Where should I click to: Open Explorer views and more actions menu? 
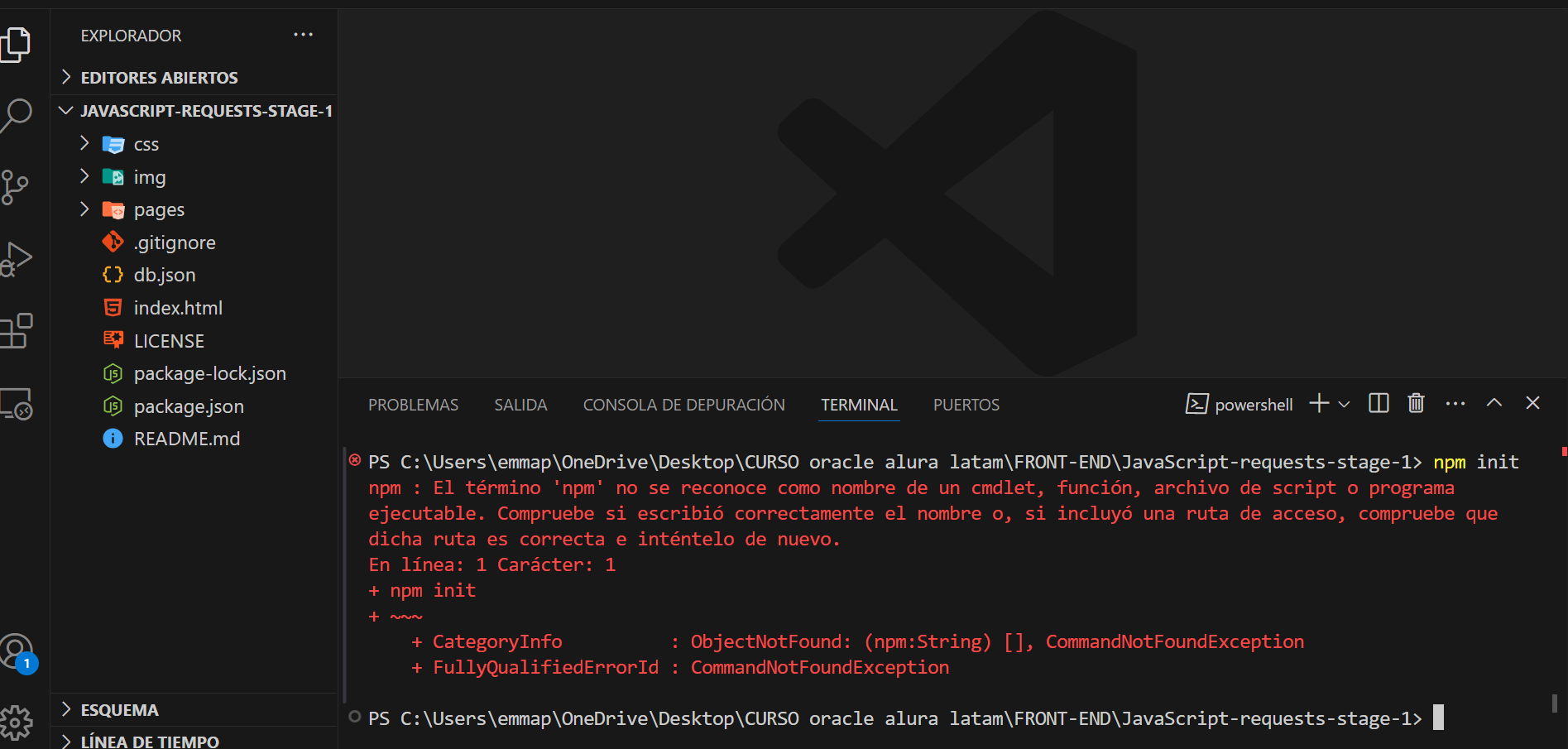(303, 35)
